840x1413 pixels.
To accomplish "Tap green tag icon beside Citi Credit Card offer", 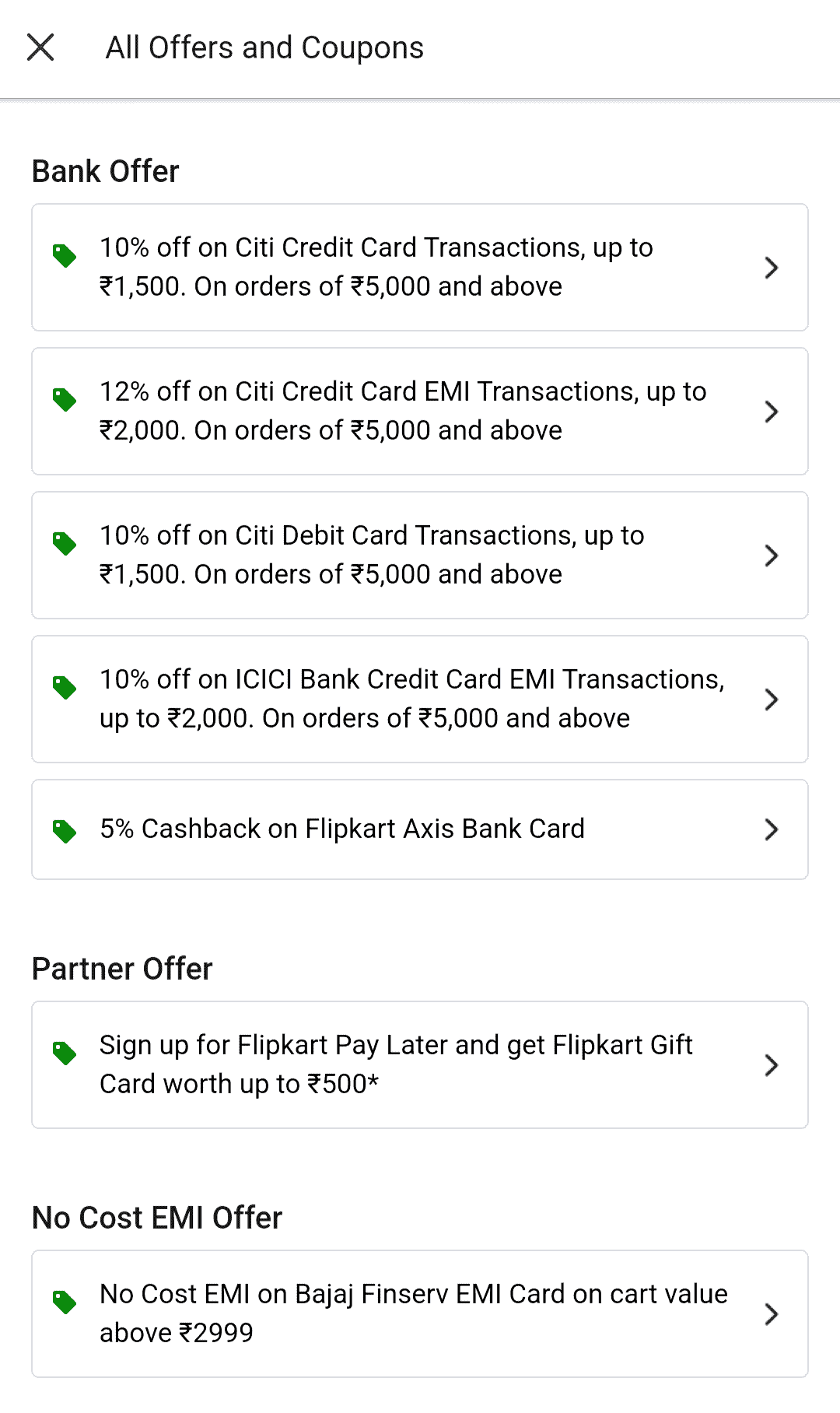I will 65,255.
